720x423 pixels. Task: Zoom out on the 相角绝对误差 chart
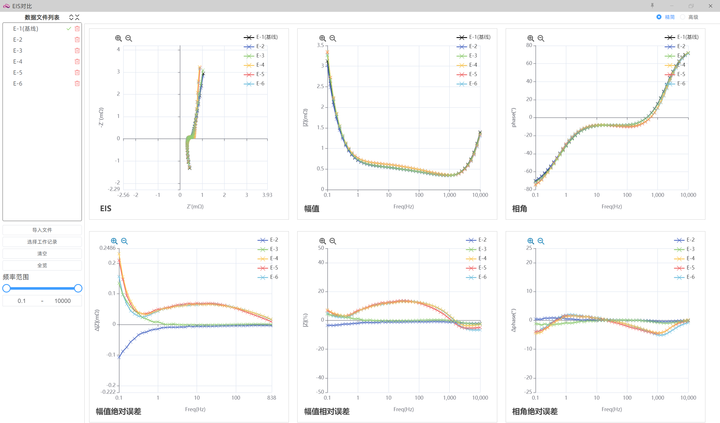(x=541, y=241)
